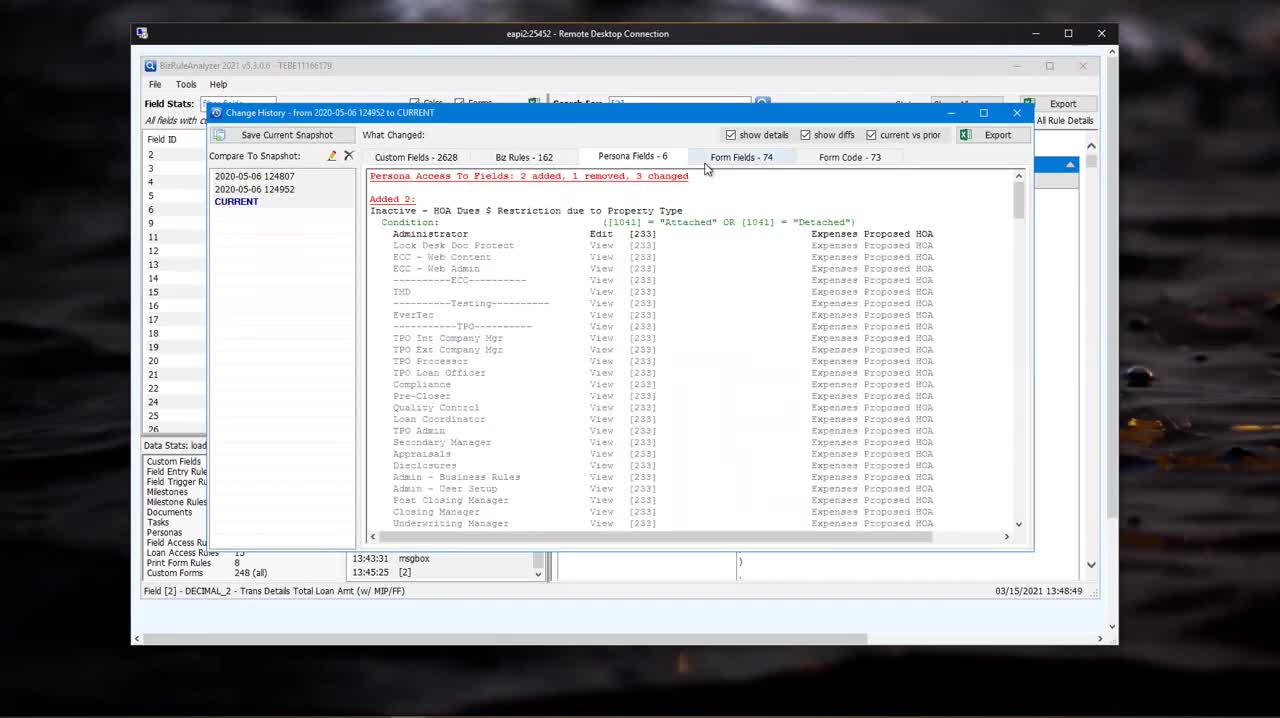Select snapshot 2020-05-06 124807
The height and width of the screenshot is (718, 1280).
pyautogui.click(x=254, y=177)
